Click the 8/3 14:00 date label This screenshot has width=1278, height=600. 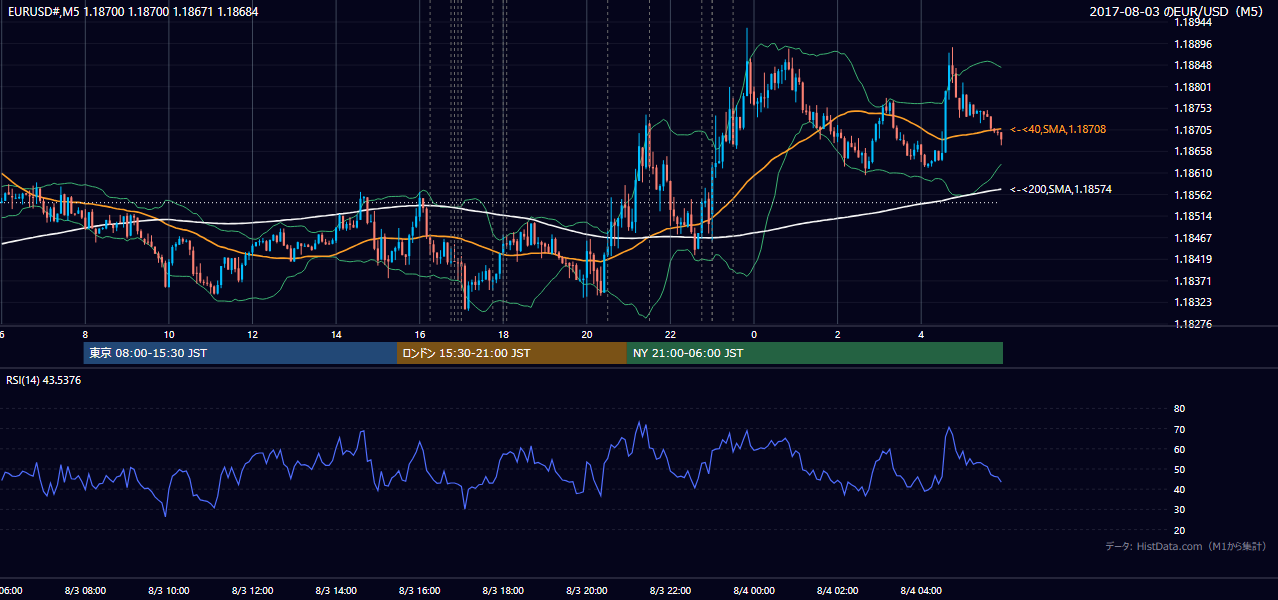[x=337, y=591]
